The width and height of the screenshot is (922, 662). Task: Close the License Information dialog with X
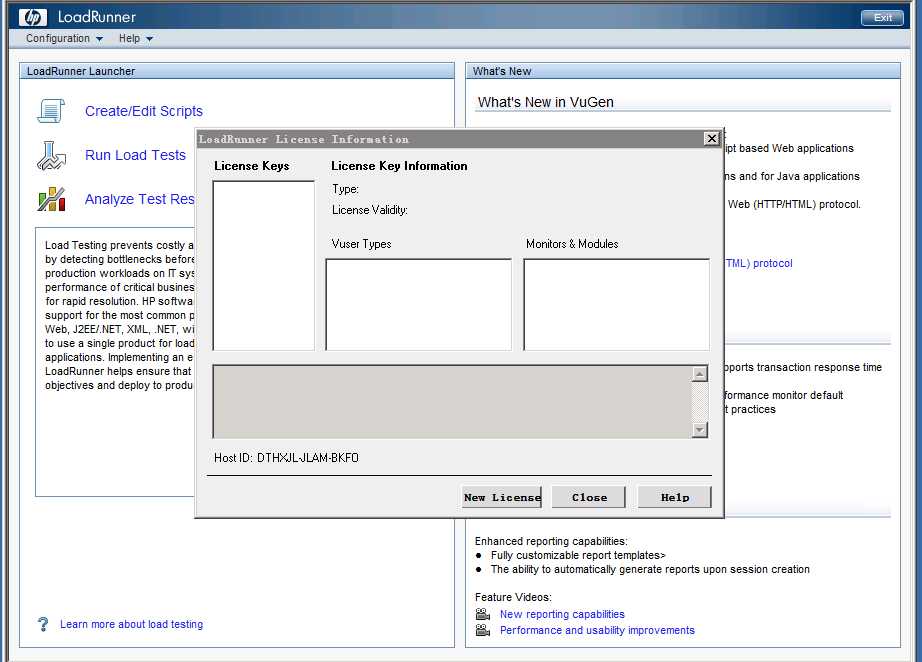(711, 139)
